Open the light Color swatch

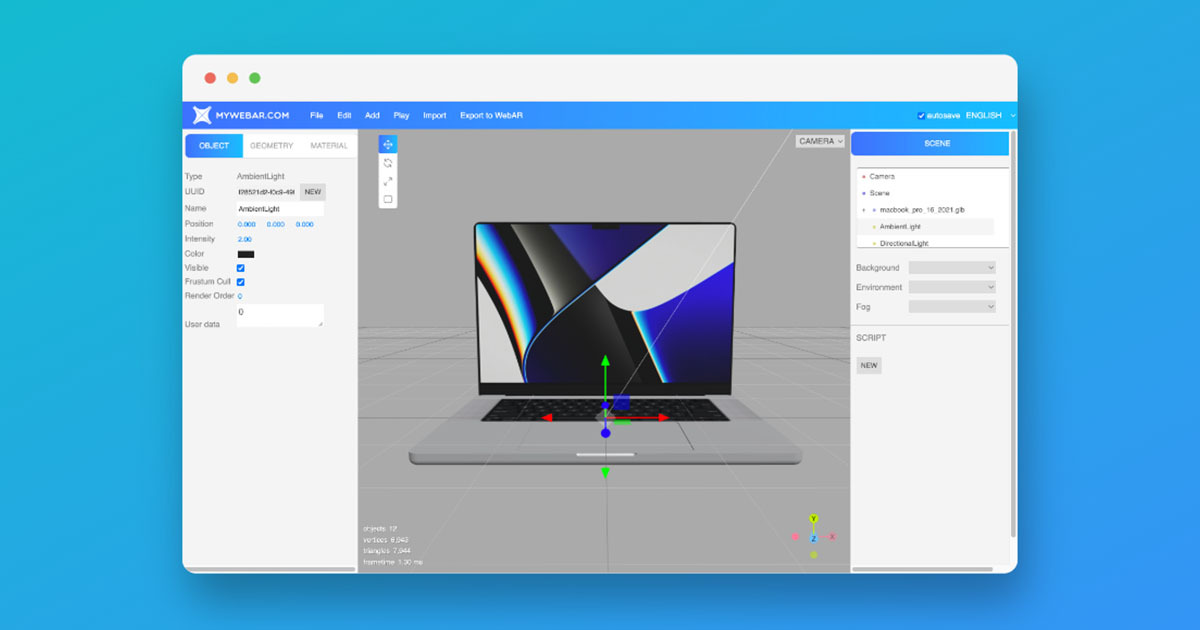click(246, 254)
